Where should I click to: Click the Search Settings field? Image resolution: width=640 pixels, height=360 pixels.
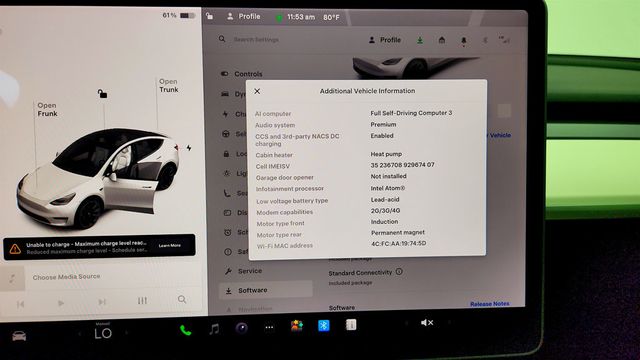coord(256,40)
